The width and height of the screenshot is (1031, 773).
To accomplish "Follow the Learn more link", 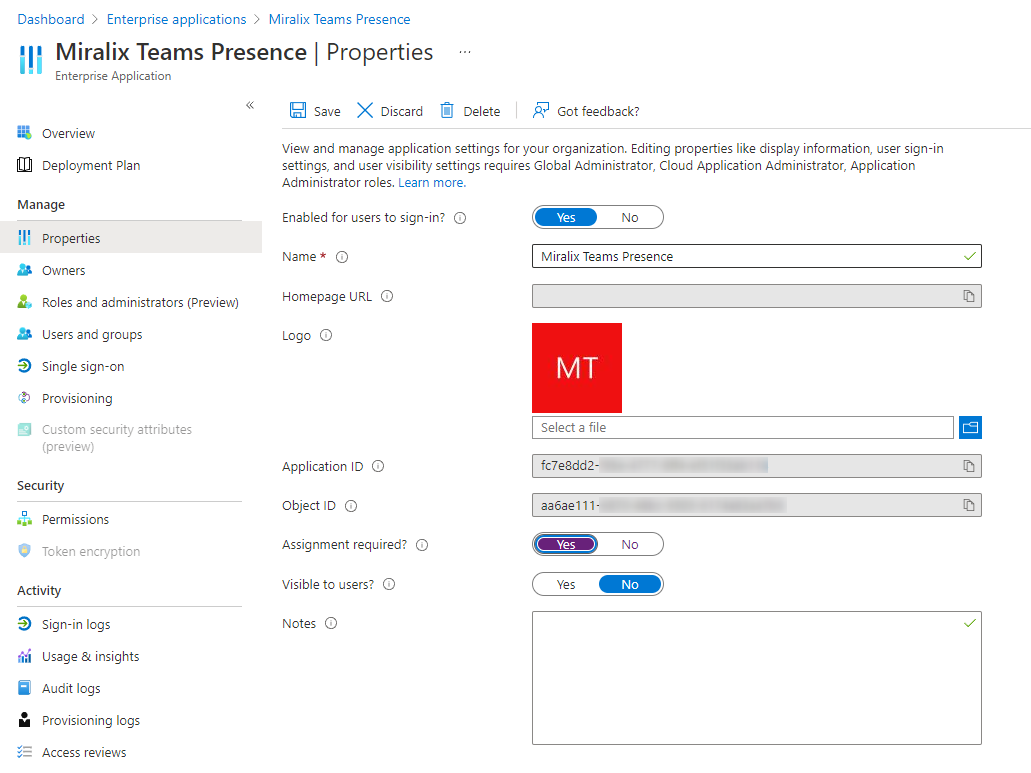I will 431,183.
